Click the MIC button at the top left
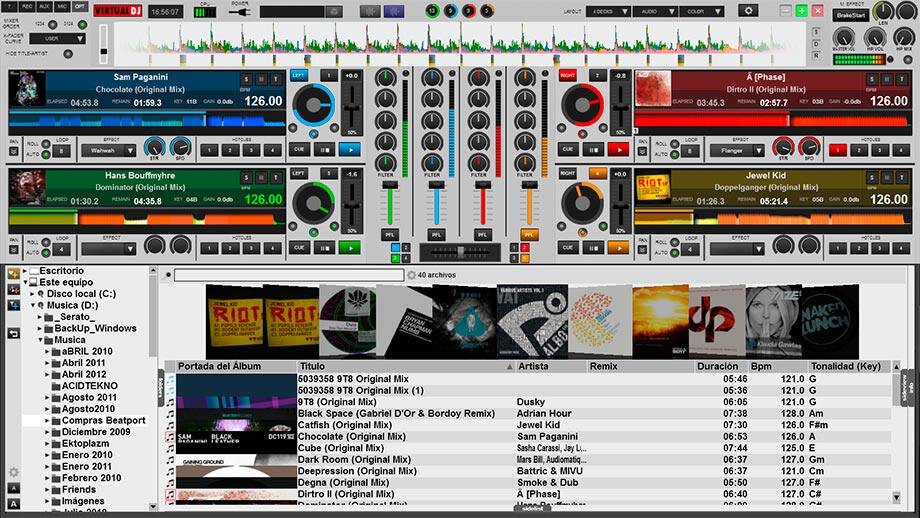 (x=63, y=6)
